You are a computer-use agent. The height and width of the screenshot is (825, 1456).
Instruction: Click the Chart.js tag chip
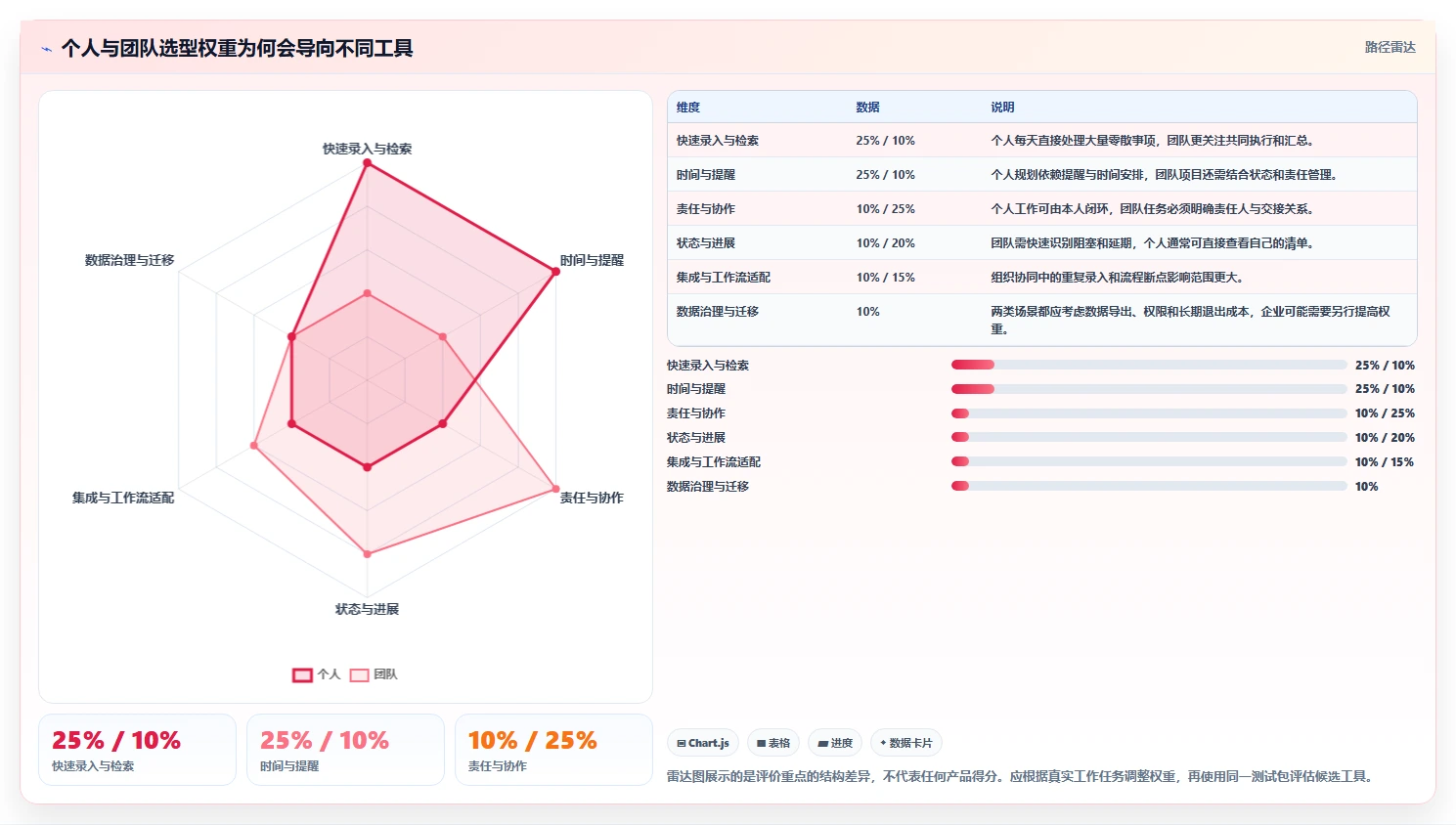[x=703, y=743]
